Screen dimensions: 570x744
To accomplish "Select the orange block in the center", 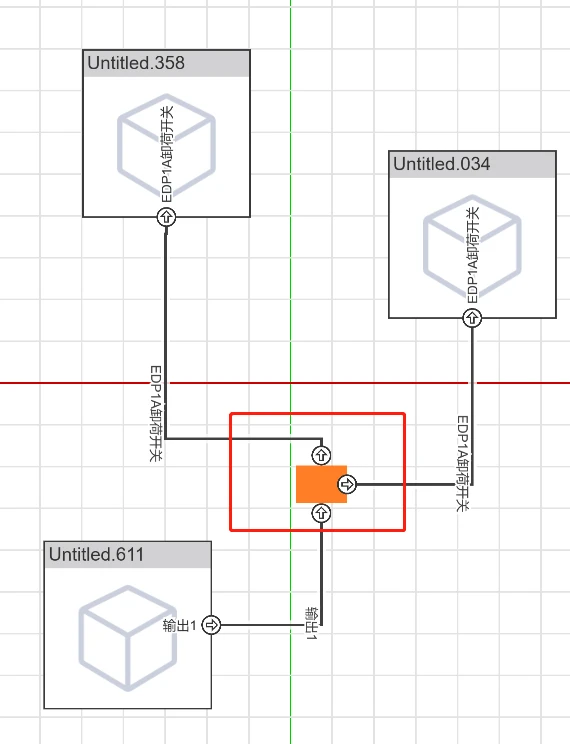I will click(x=321, y=484).
